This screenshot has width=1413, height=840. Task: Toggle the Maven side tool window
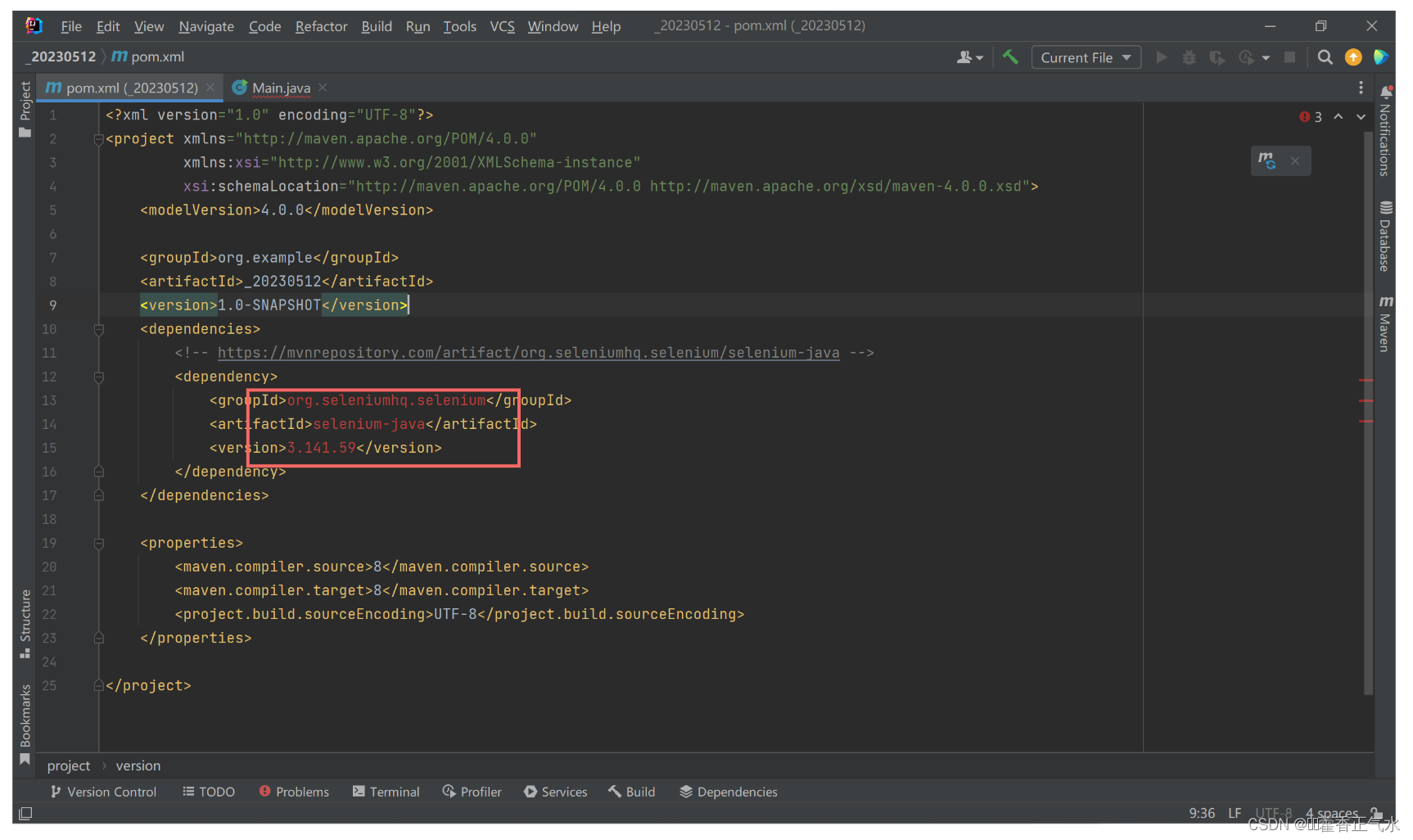point(1385,324)
